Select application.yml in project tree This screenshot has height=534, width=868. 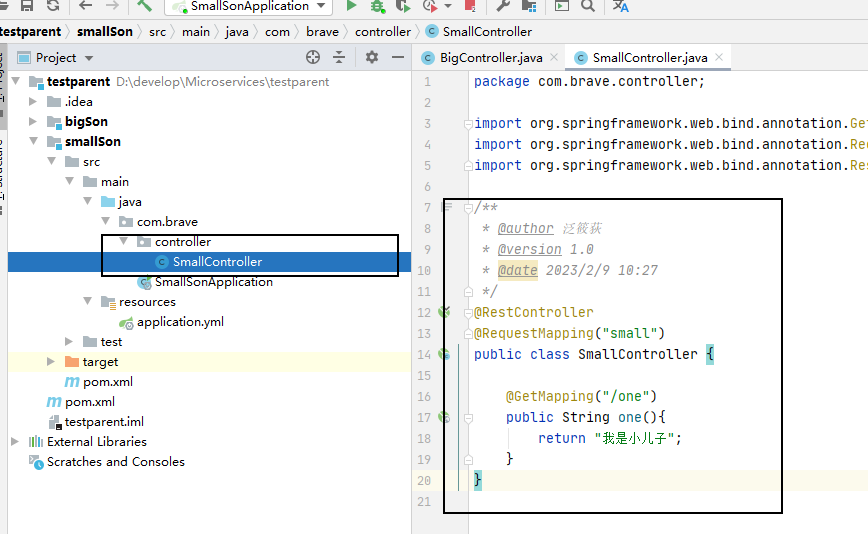tap(180, 322)
